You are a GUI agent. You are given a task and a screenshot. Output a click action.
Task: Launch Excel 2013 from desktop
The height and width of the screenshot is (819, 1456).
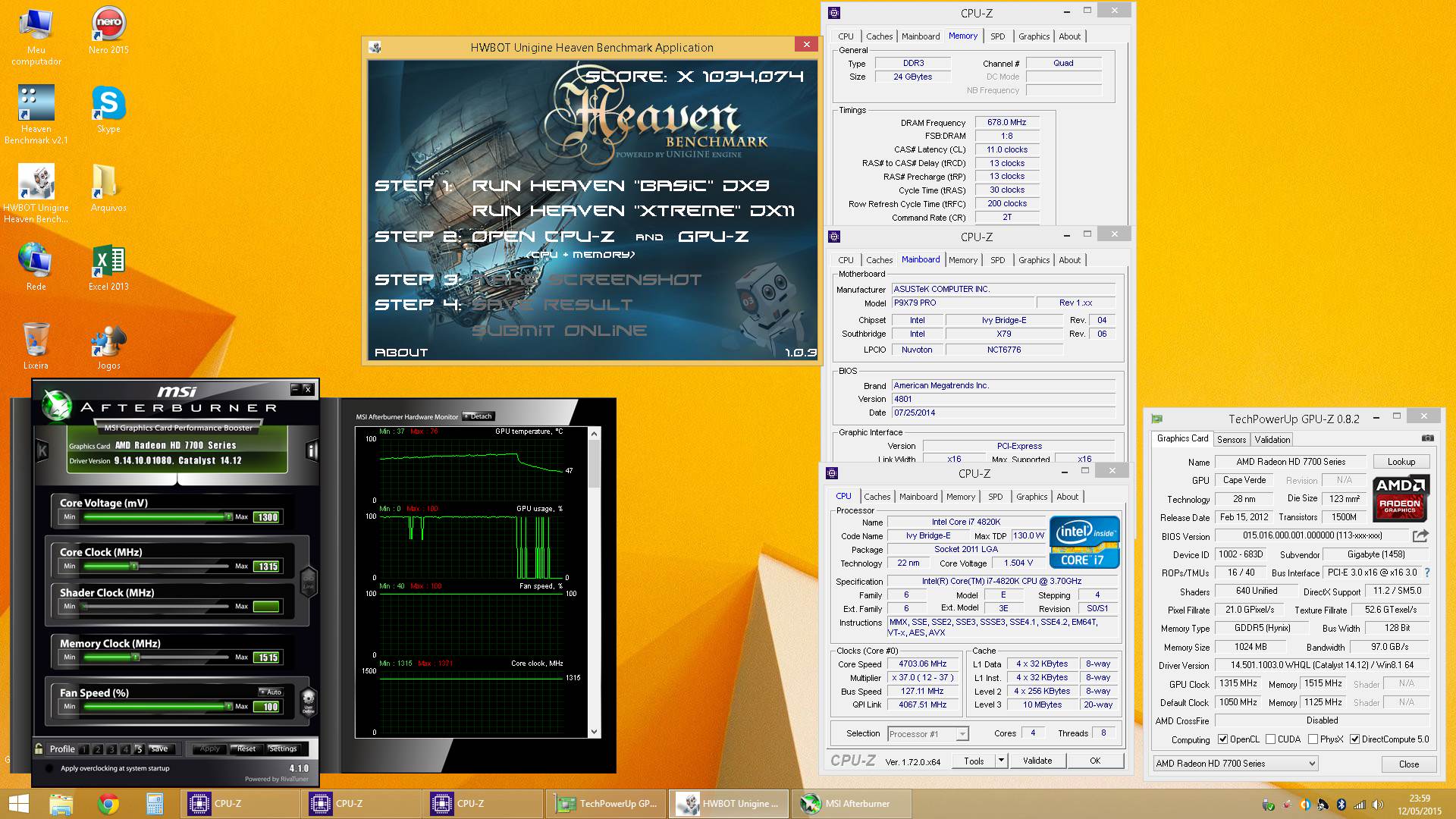point(108,267)
